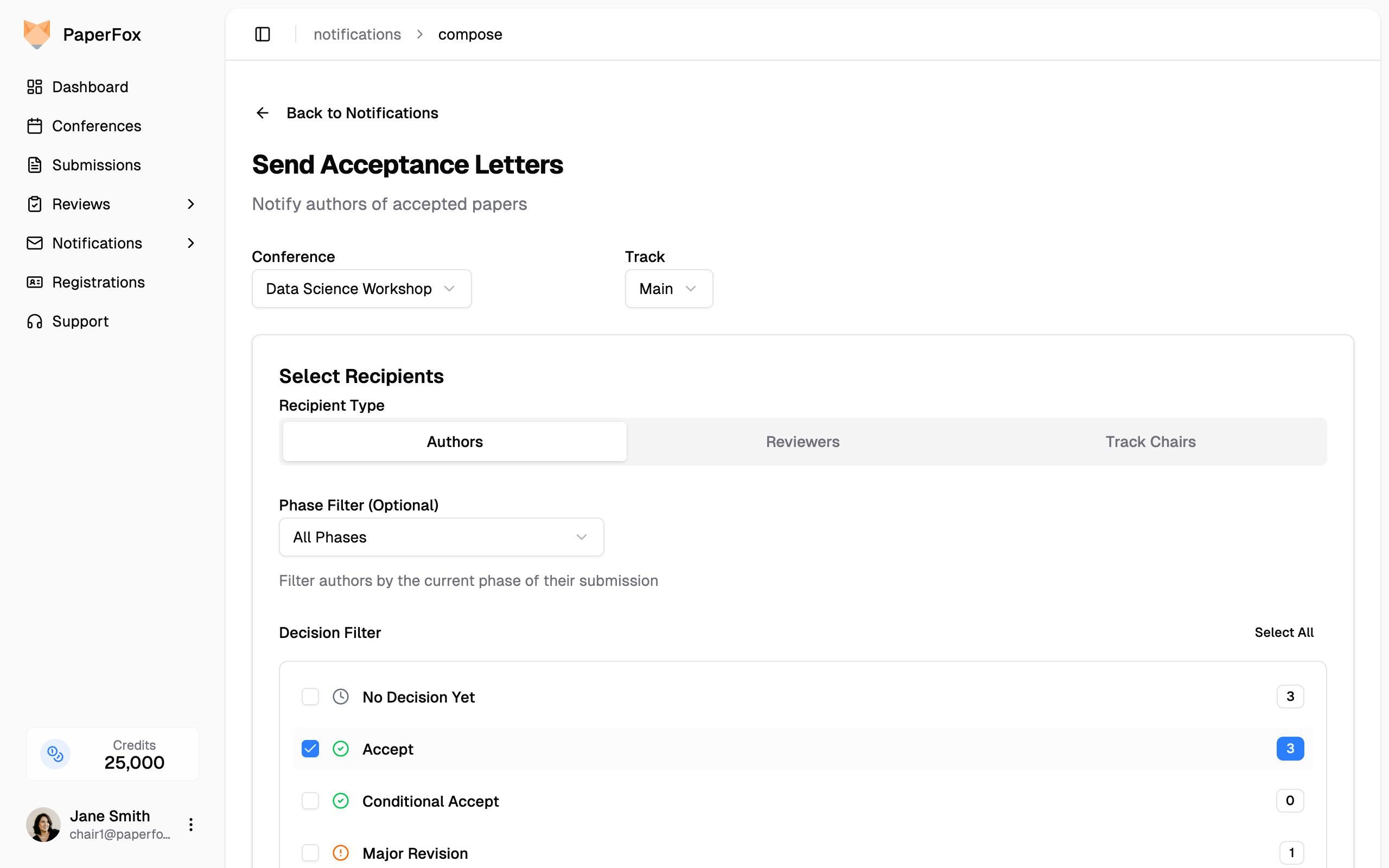Check the No Decision Yet checkbox
Image resolution: width=1389 pixels, height=868 pixels.
pyautogui.click(x=310, y=697)
